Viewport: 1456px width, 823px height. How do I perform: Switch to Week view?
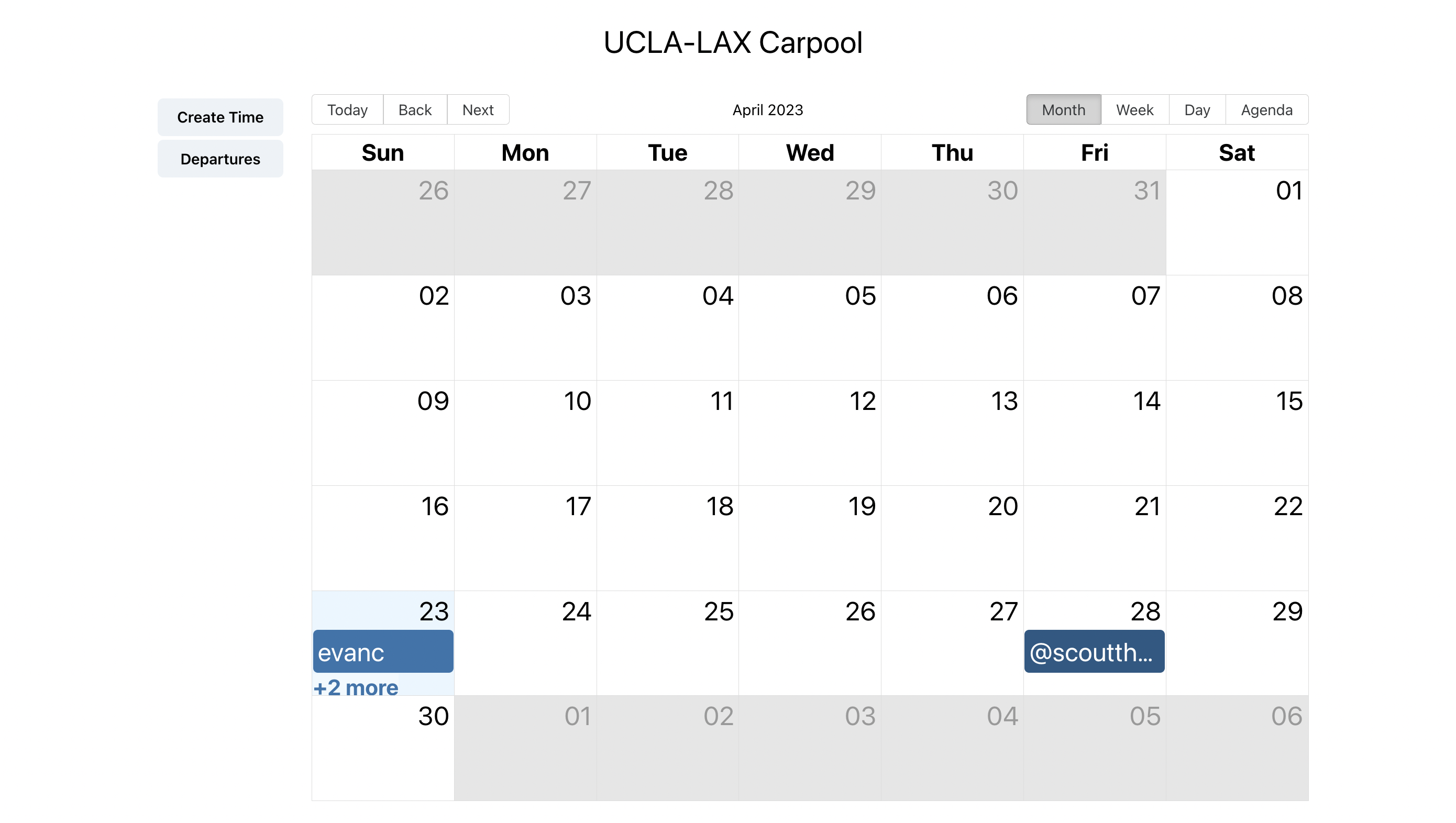(x=1134, y=109)
